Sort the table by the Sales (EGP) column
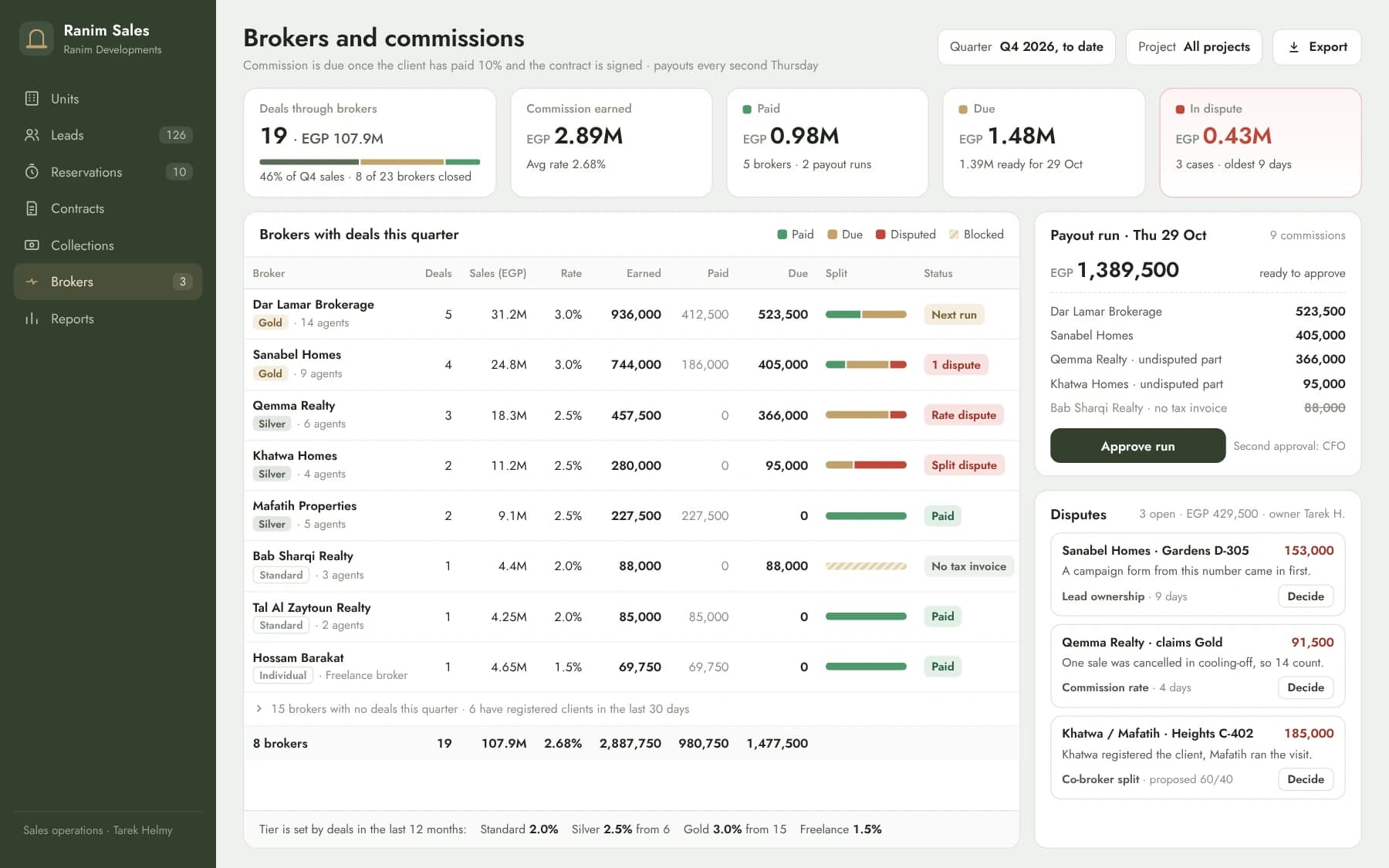This screenshot has height=868, width=1389. [498, 273]
